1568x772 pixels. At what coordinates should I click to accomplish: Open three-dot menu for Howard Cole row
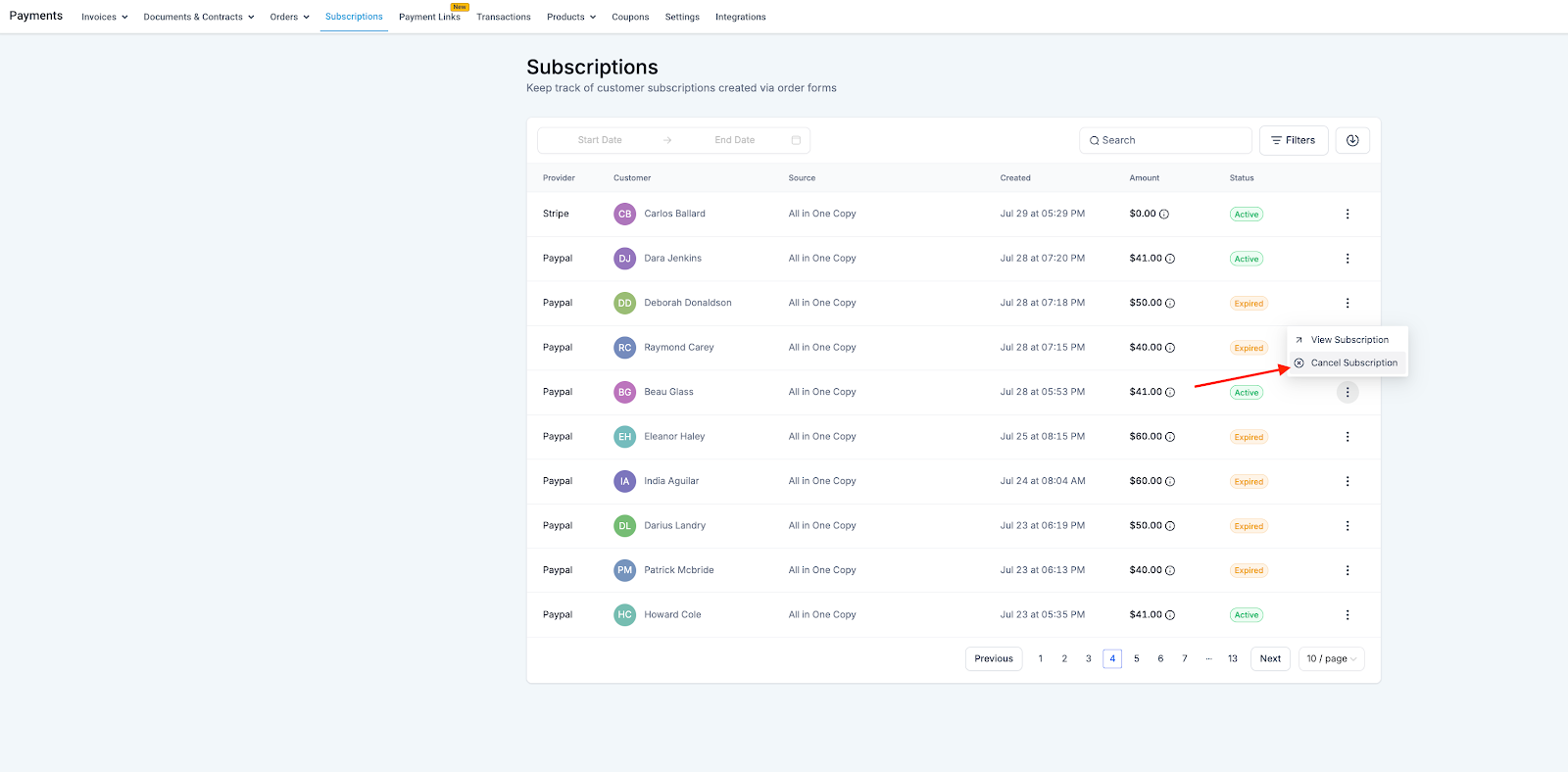(x=1347, y=615)
